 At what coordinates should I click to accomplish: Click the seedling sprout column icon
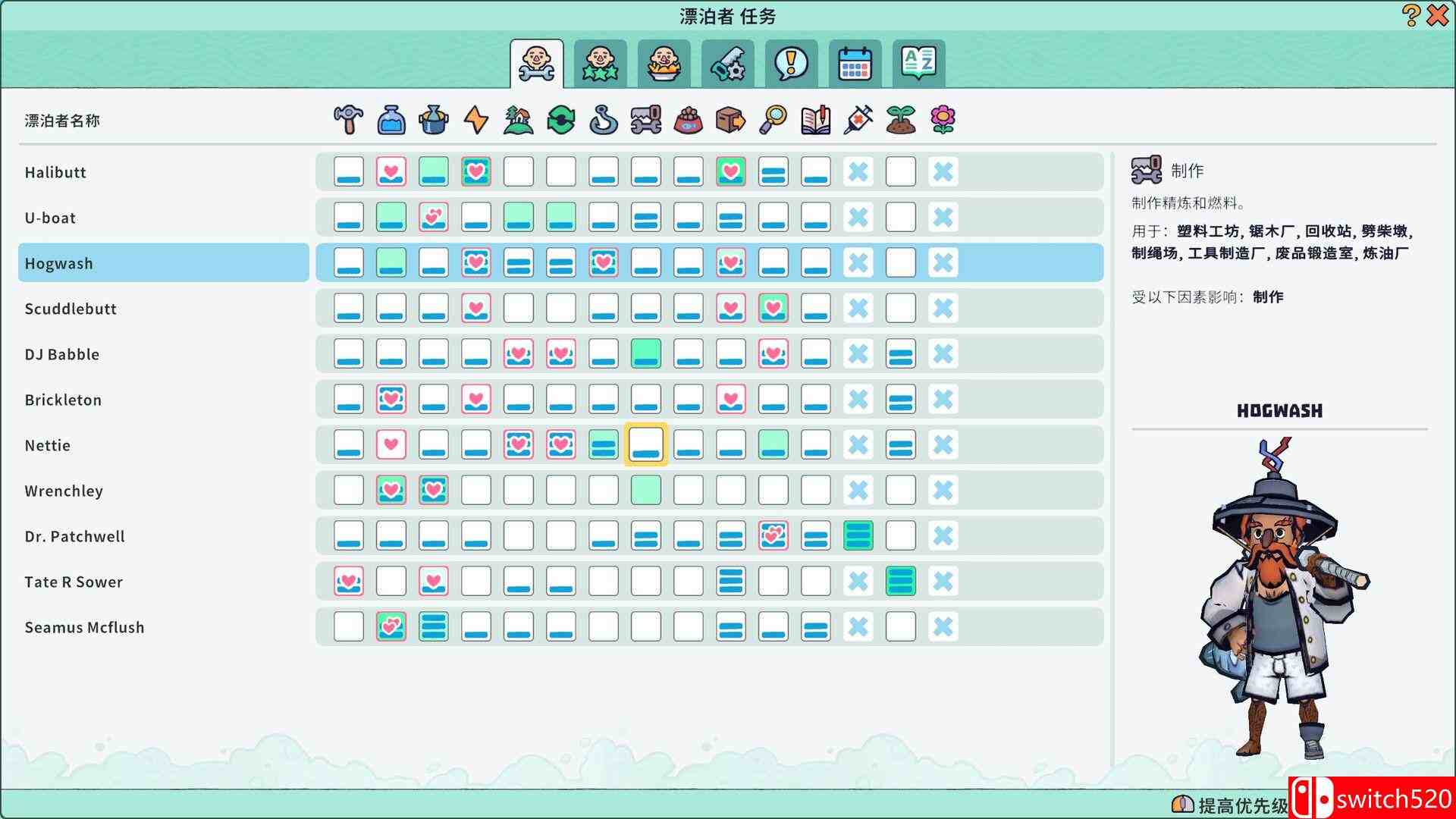pyautogui.click(x=901, y=120)
